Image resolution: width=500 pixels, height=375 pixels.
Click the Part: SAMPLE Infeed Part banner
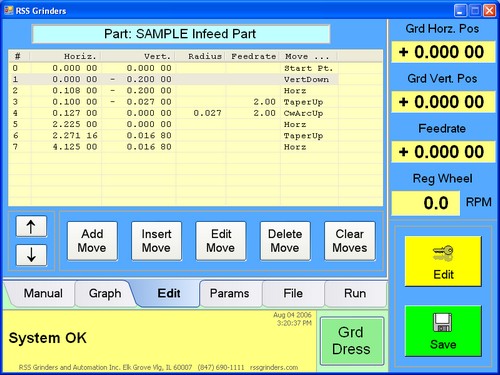pos(181,34)
